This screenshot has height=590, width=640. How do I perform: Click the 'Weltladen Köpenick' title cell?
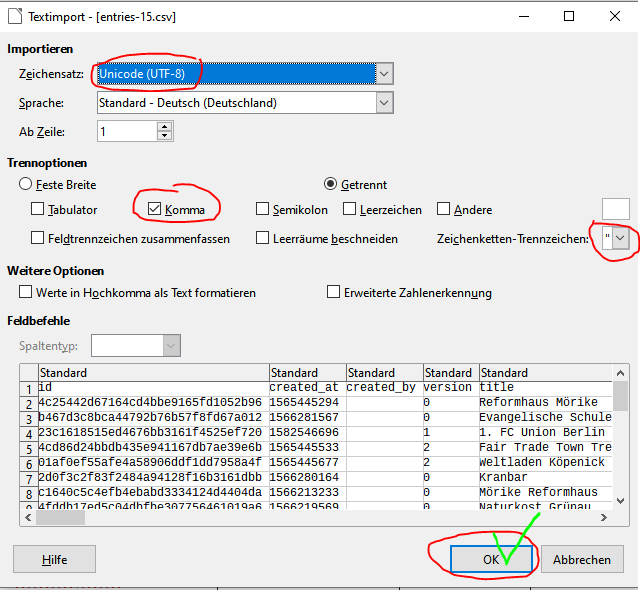[546, 463]
